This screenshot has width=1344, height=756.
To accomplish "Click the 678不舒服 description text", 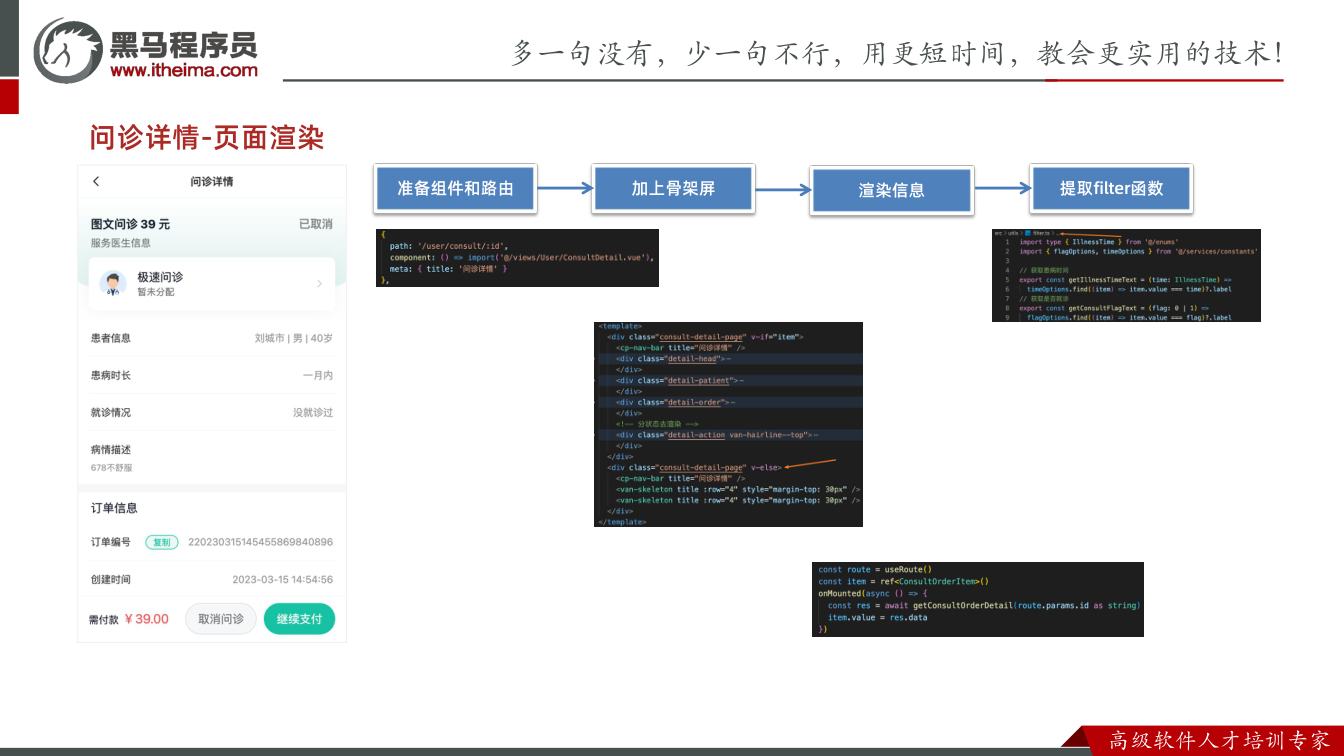I will pyautogui.click(x=112, y=468).
